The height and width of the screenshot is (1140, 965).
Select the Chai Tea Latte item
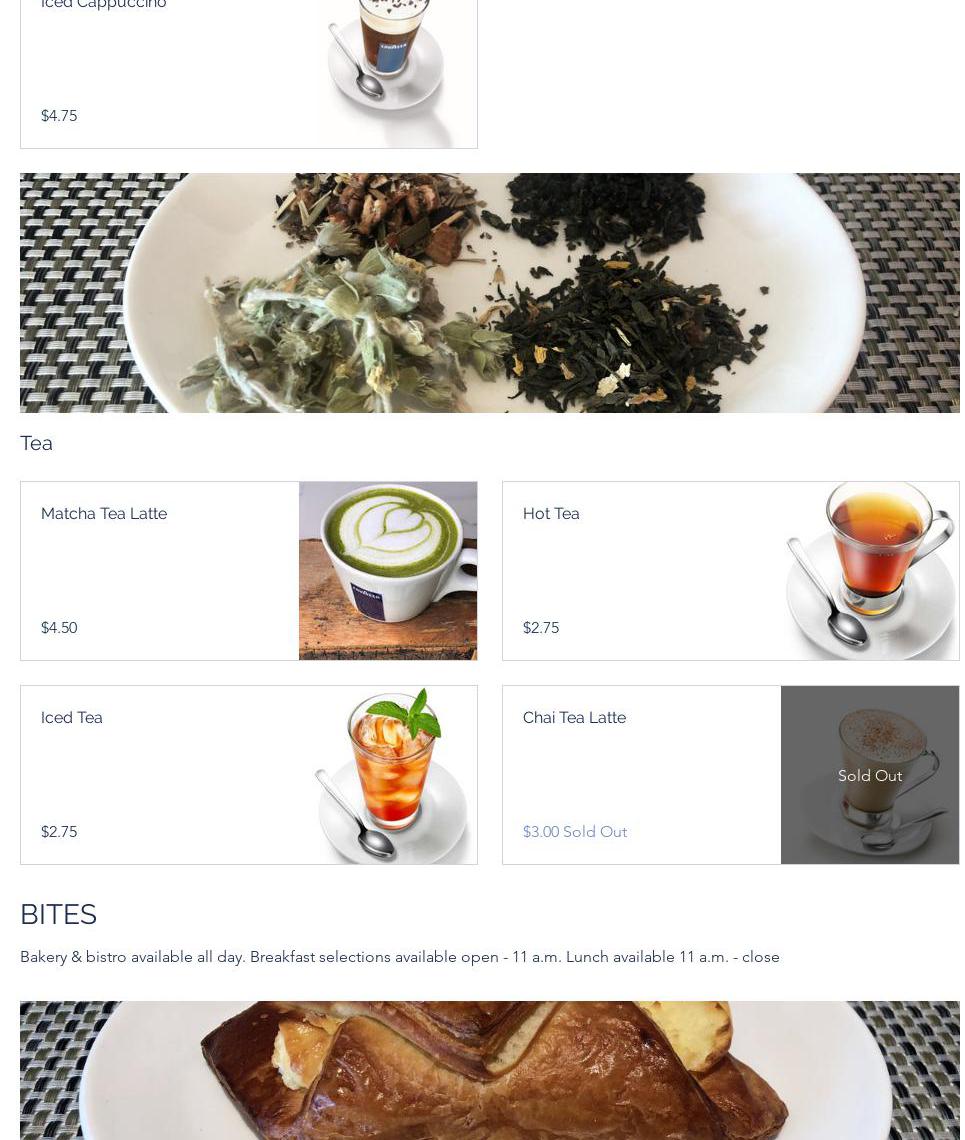pyautogui.click(x=730, y=775)
